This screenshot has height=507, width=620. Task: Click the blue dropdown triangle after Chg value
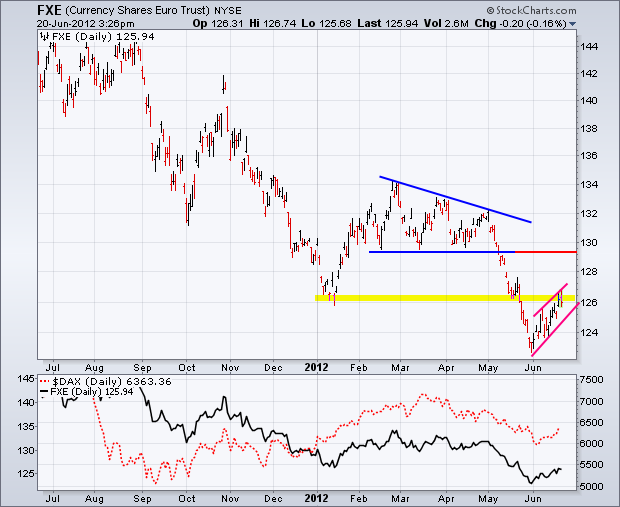pos(572,25)
